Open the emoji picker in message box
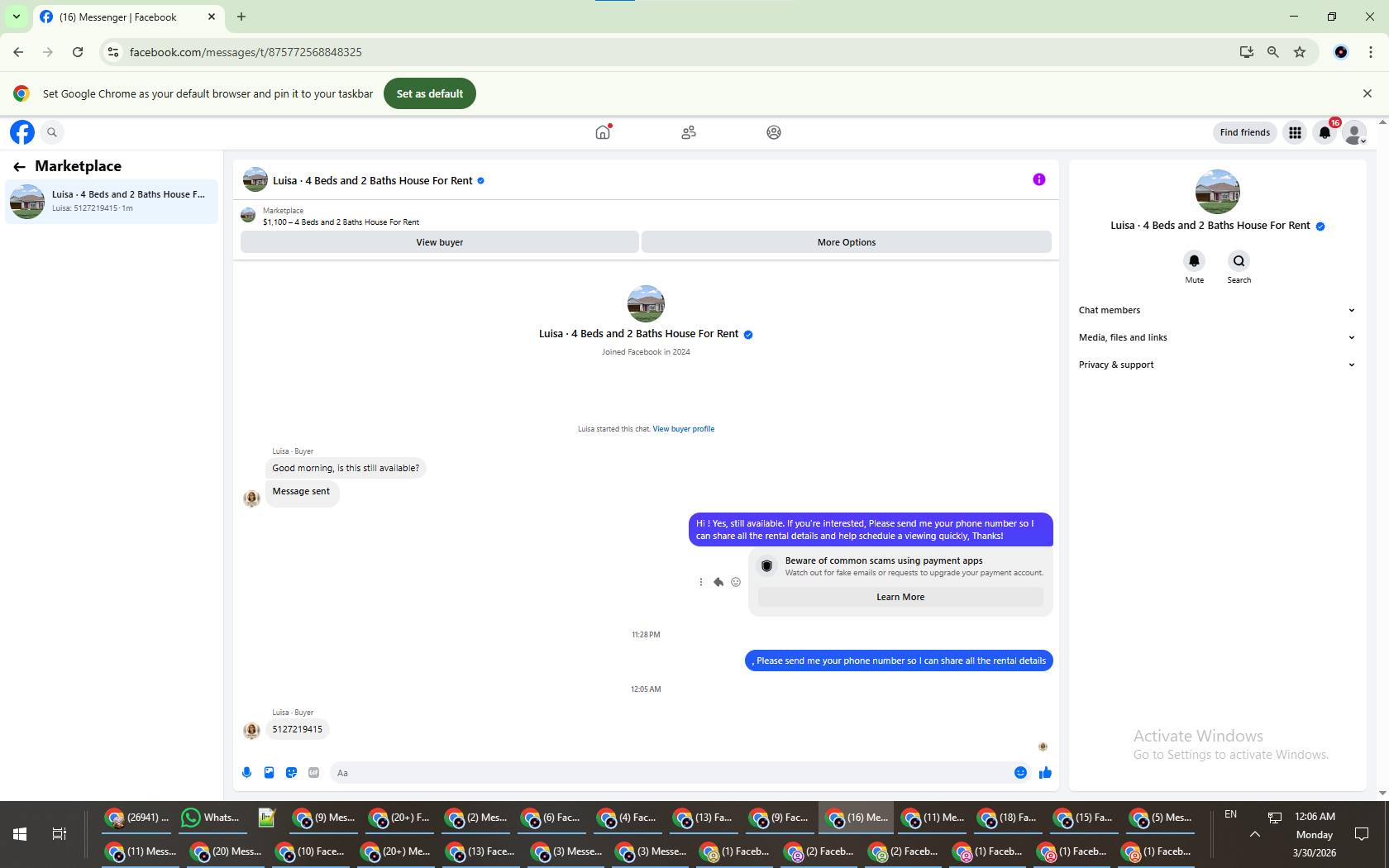The width and height of the screenshot is (1389, 868). pyautogui.click(x=1020, y=773)
